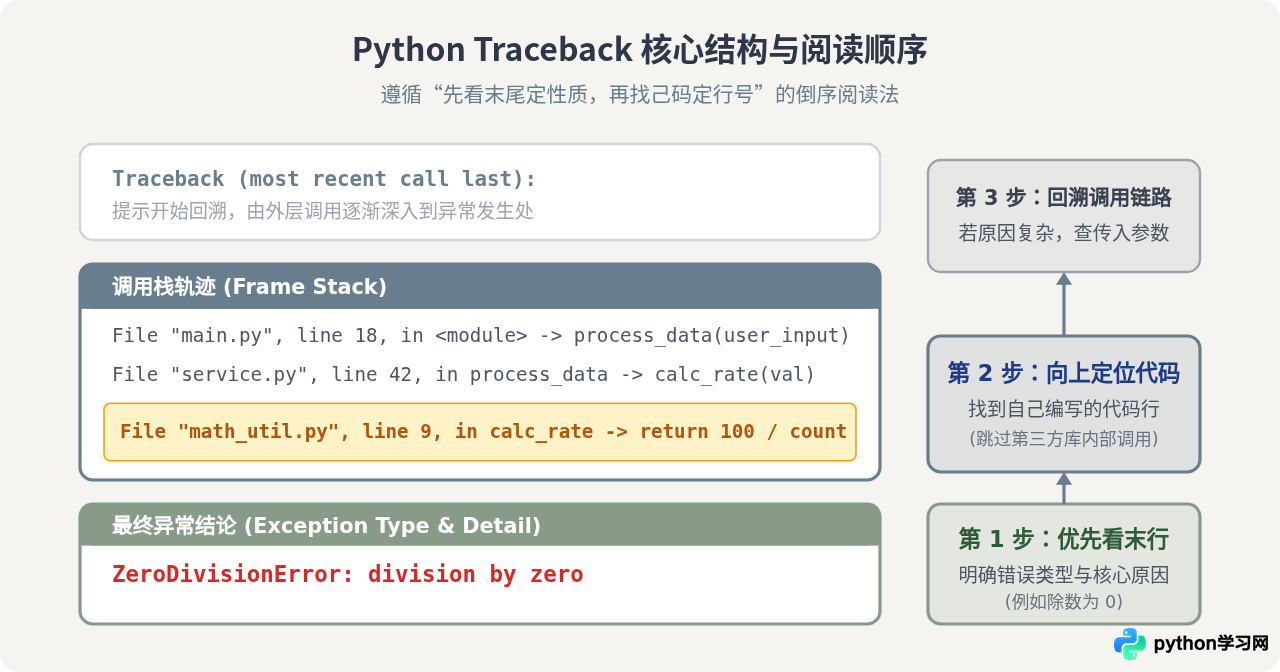Image resolution: width=1280 pixels, height=672 pixels.
Task: Click the File "service.py", line 42 row
Action: point(463,375)
